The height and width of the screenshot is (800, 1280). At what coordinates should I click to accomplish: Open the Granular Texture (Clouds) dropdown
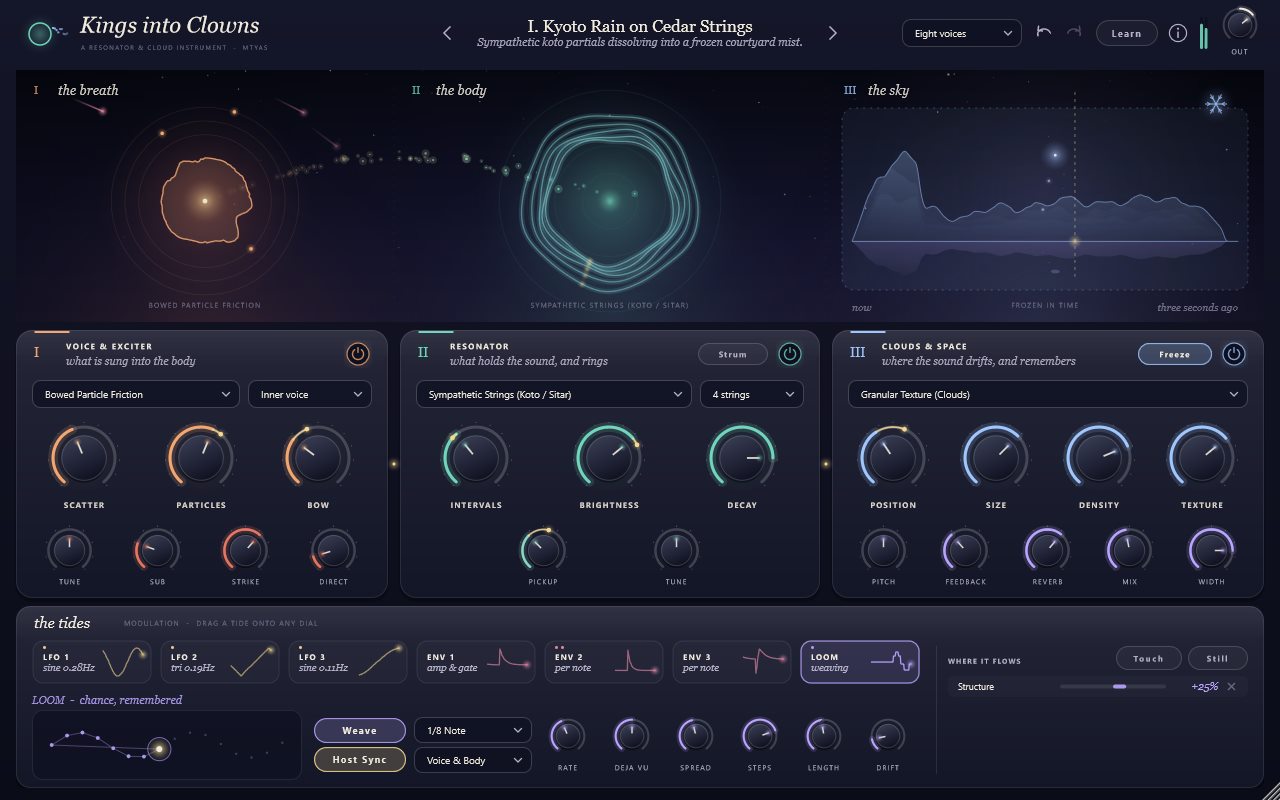1048,394
